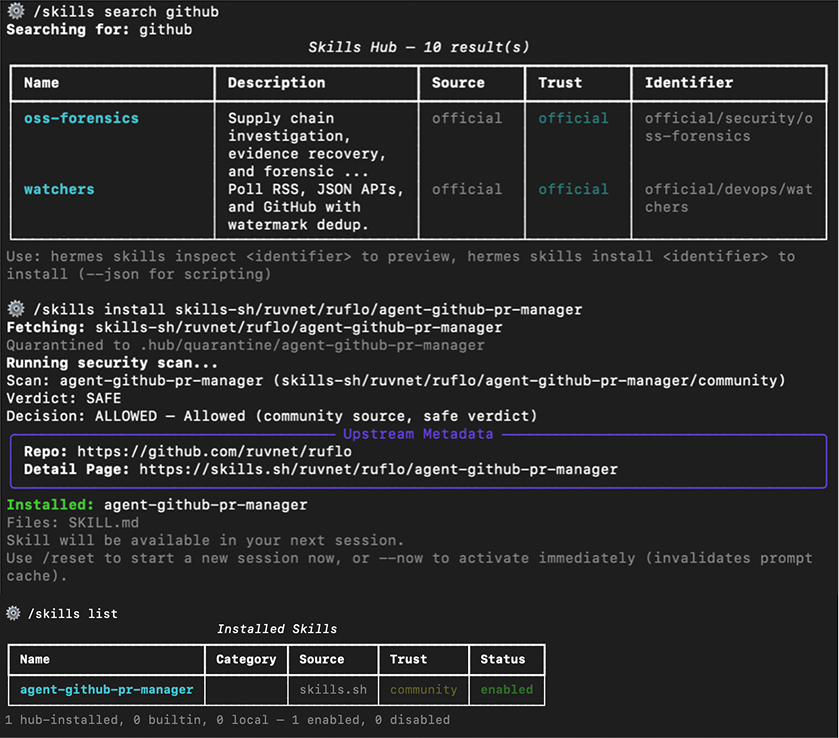The width and height of the screenshot is (839, 738).
Task: Click the 'Fetching:' line
Action: [254, 328]
